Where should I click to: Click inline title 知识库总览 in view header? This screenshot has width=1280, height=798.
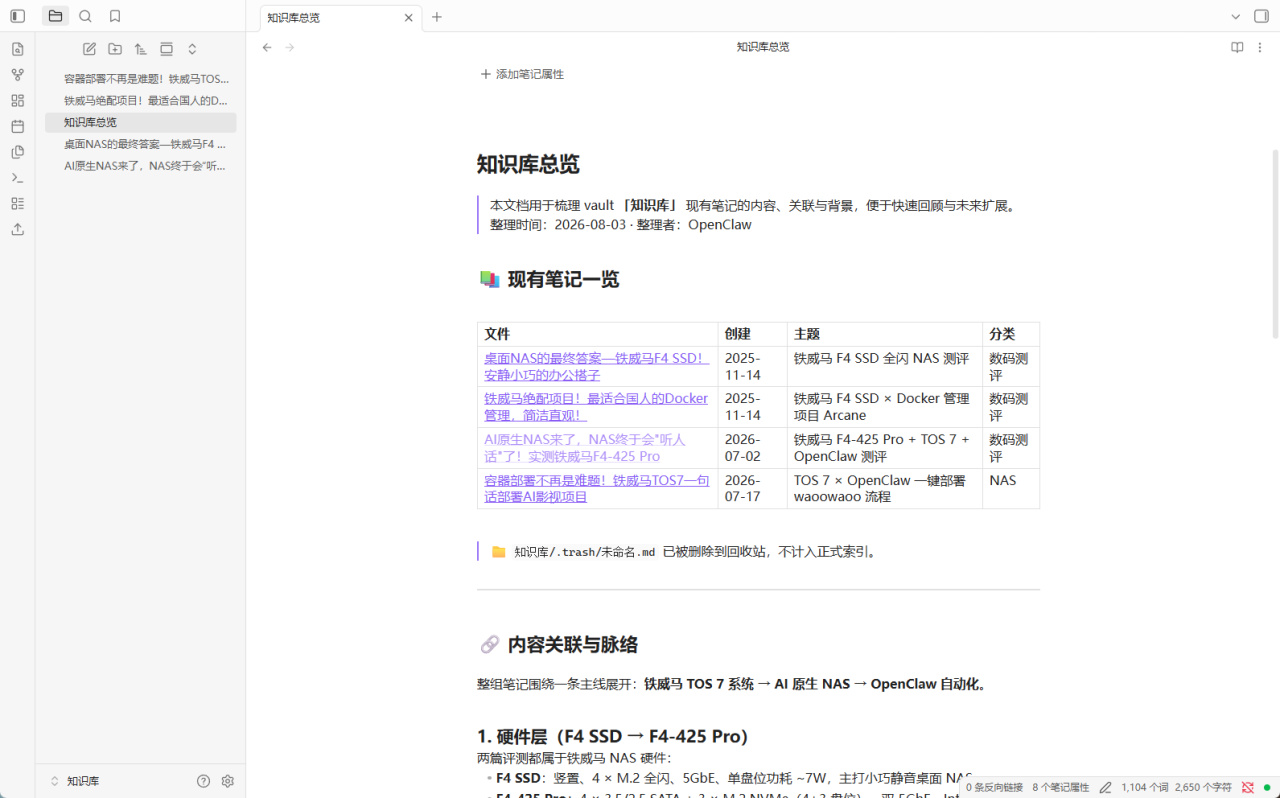(763, 47)
